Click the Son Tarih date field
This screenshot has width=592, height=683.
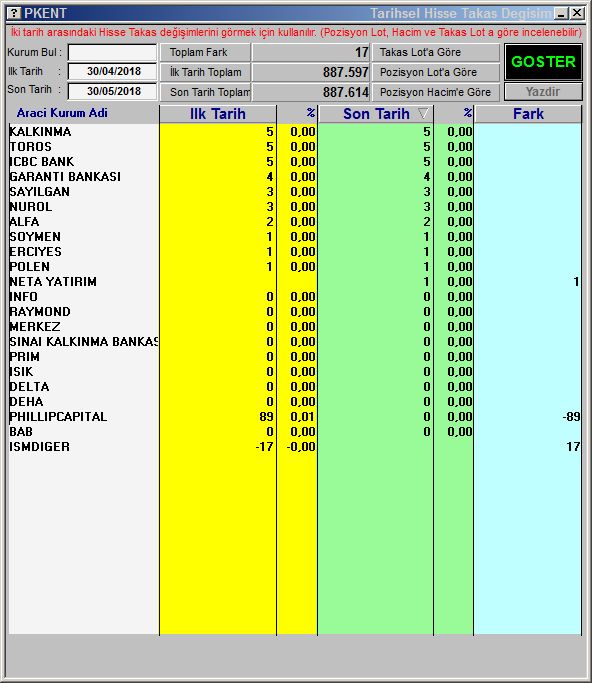coord(112,91)
